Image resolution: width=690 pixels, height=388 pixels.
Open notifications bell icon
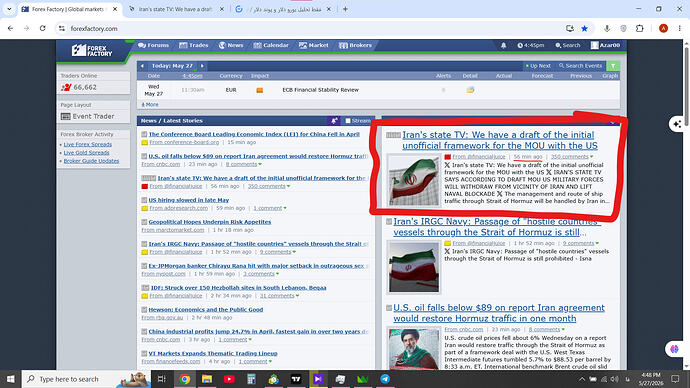tap(503, 45)
